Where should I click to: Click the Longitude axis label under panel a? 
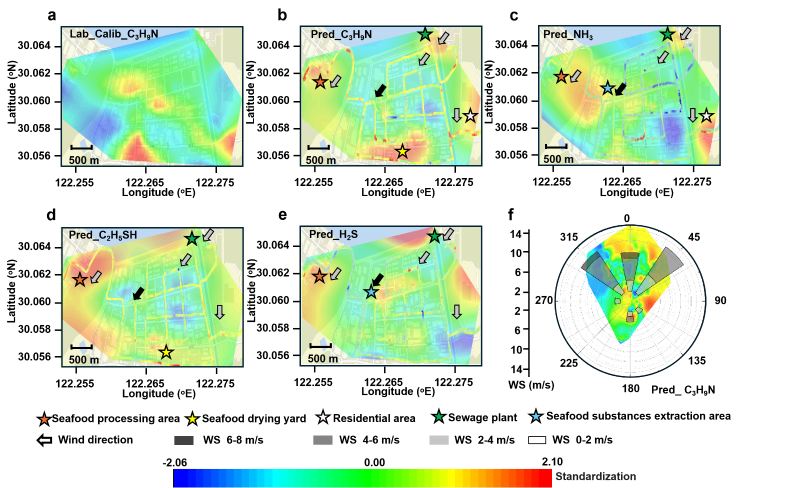[158, 192]
